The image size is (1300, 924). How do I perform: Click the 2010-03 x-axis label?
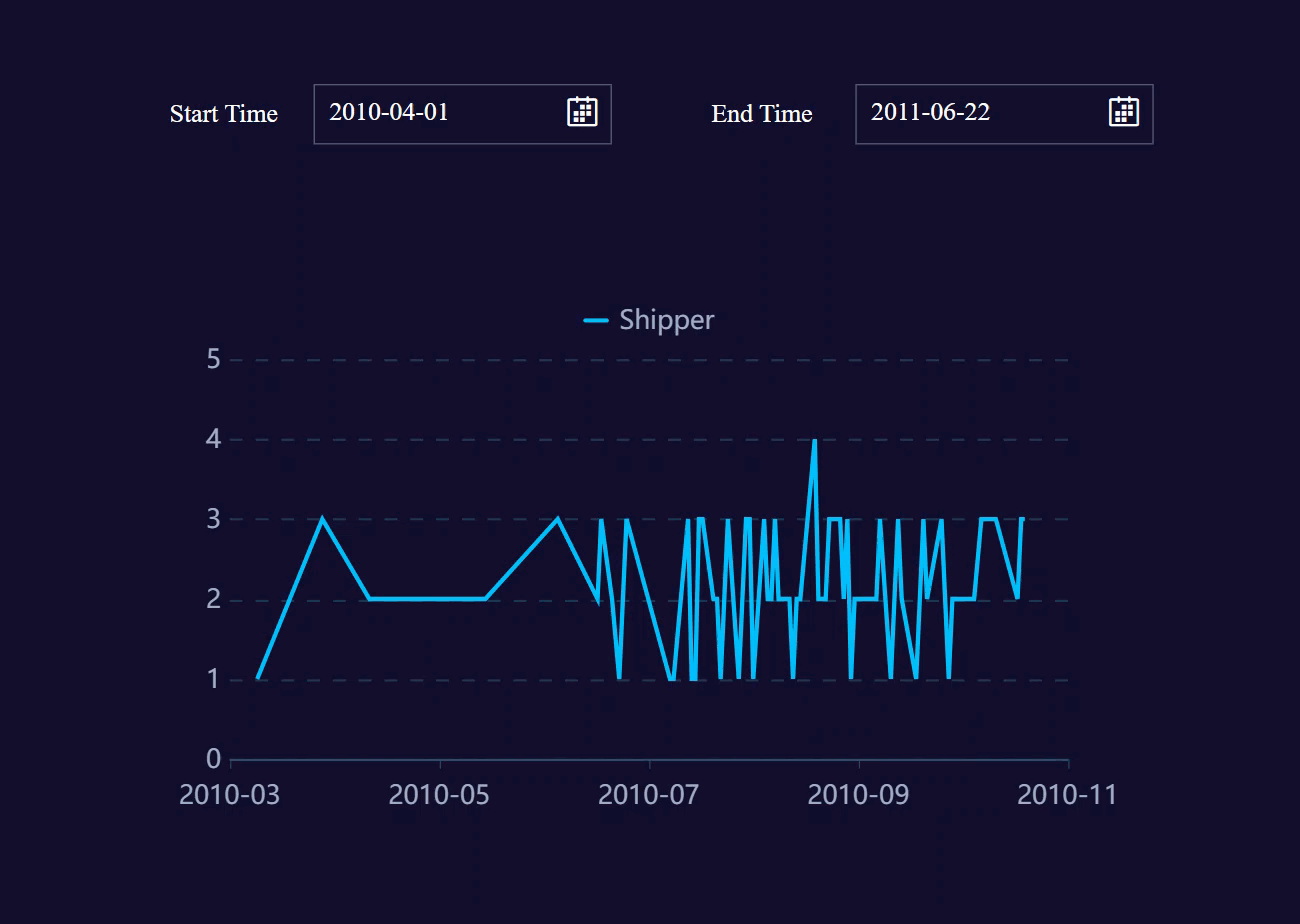pyautogui.click(x=230, y=795)
